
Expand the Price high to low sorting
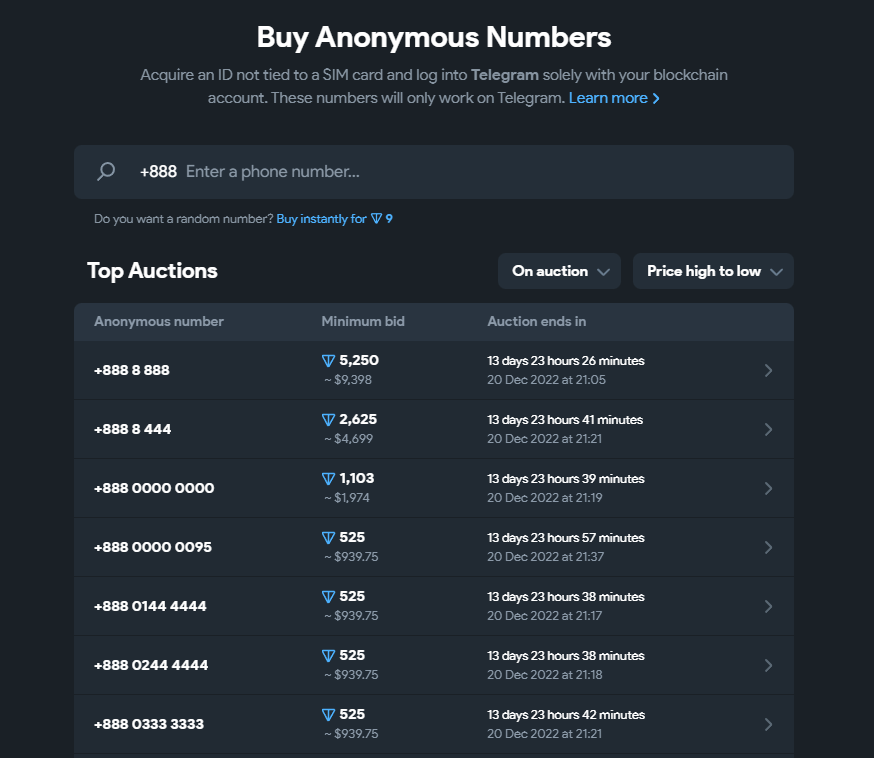pyautogui.click(x=713, y=271)
